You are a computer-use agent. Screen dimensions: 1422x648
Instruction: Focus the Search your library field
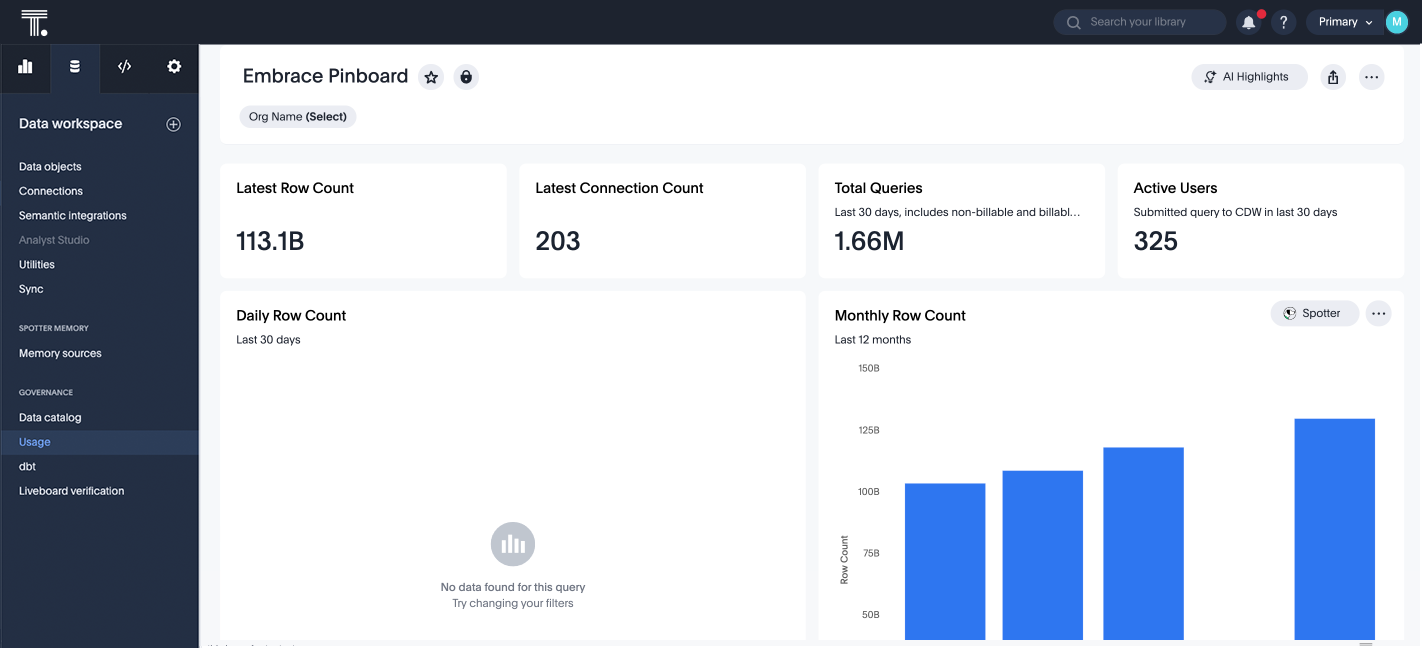click(x=1140, y=22)
